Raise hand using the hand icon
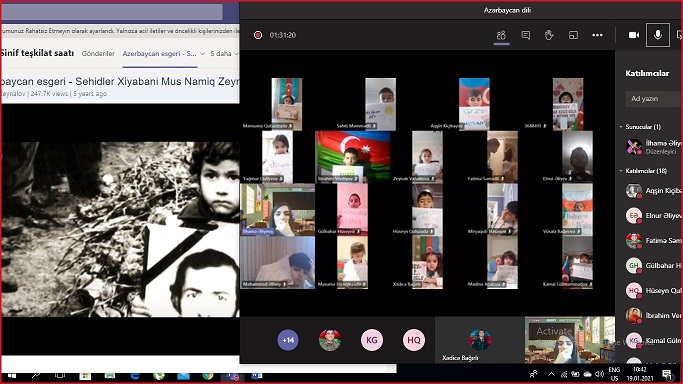This screenshot has height=384, width=683. (x=549, y=35)
